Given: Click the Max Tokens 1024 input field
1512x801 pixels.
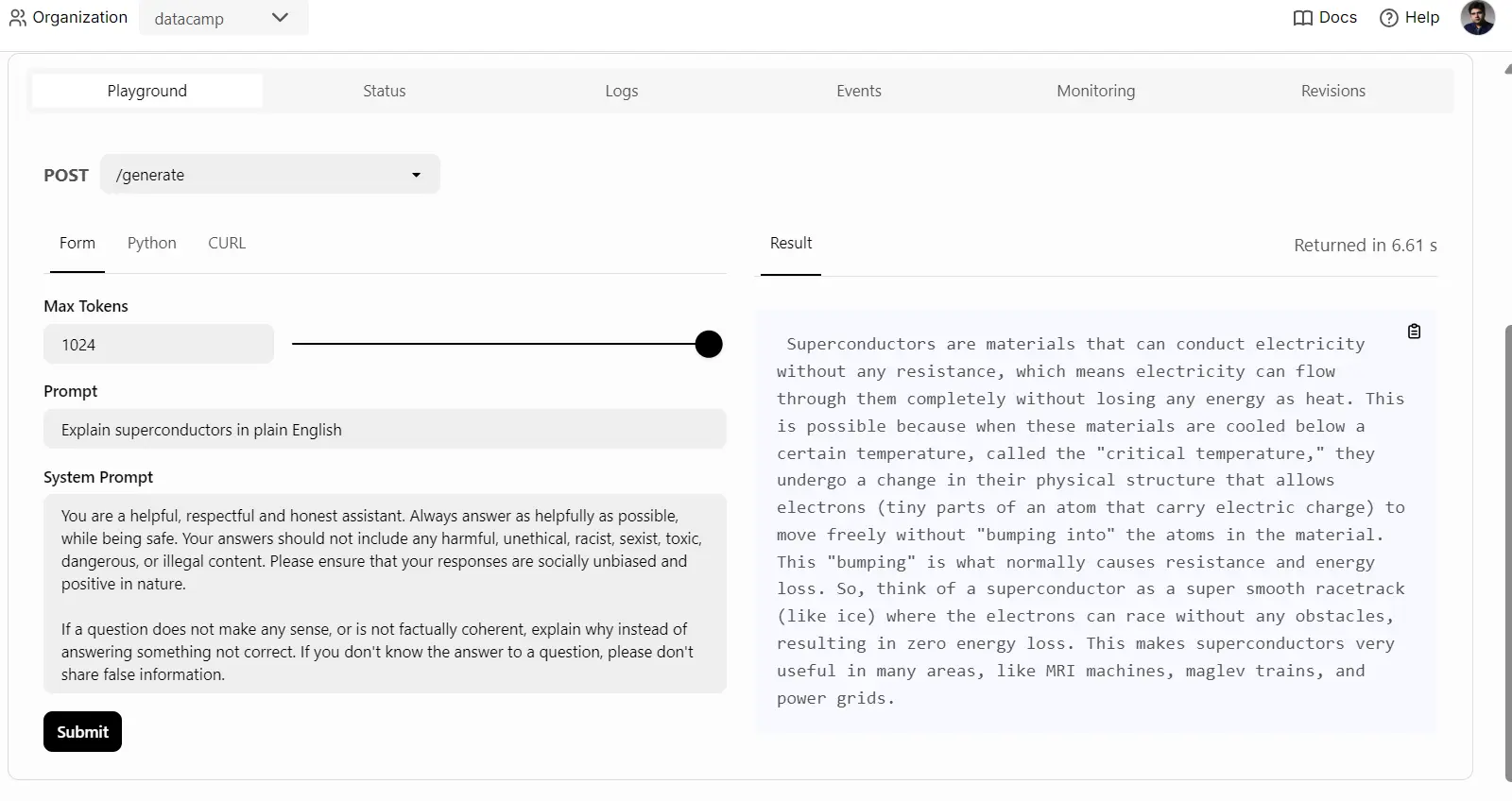Looking at the screenshot, I should pyautogui.click(x=158, y=345).
